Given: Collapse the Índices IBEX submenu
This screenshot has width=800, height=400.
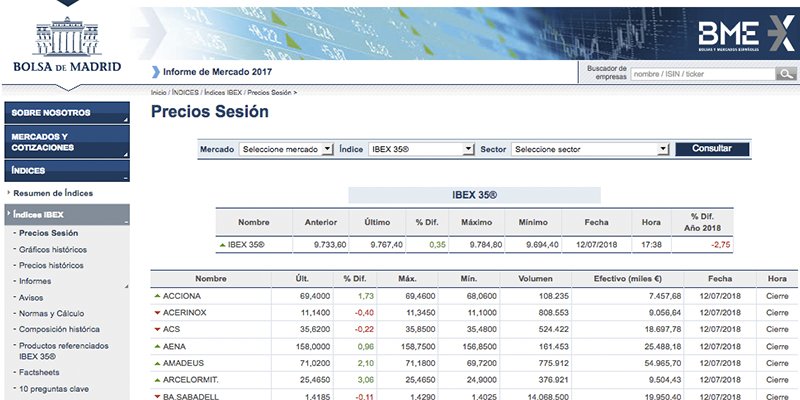Looking at the screenshot, I should coord(67,215).
